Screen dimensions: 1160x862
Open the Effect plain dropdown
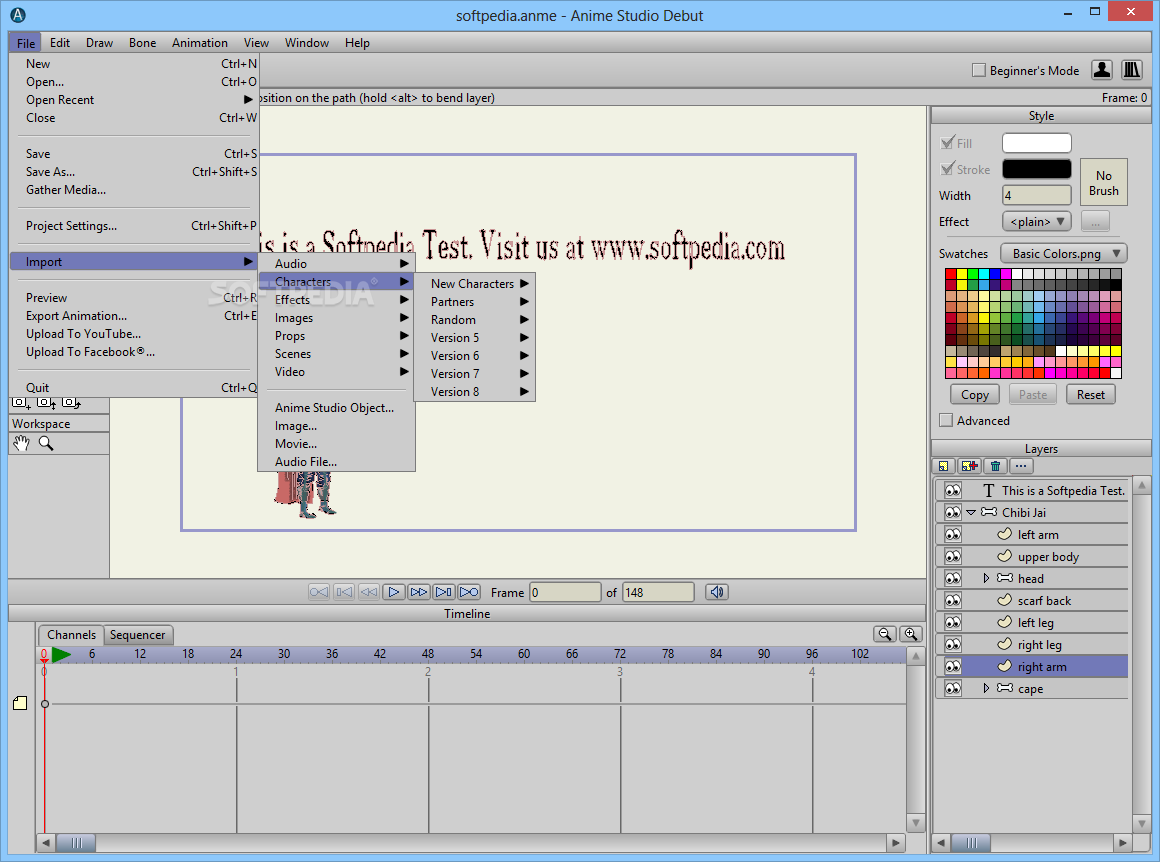1036,221
